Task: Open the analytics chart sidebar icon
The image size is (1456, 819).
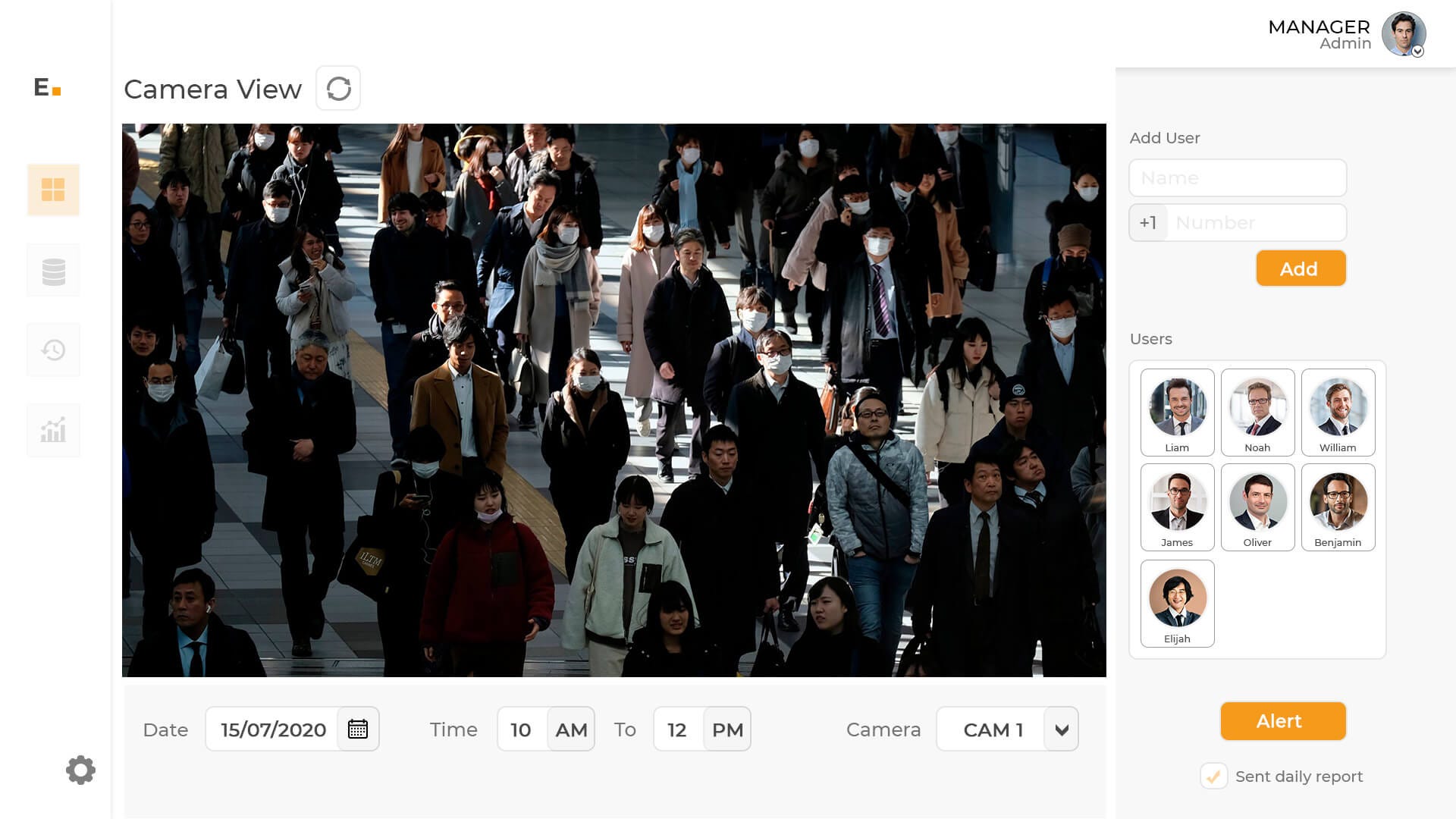Action: 53,430
